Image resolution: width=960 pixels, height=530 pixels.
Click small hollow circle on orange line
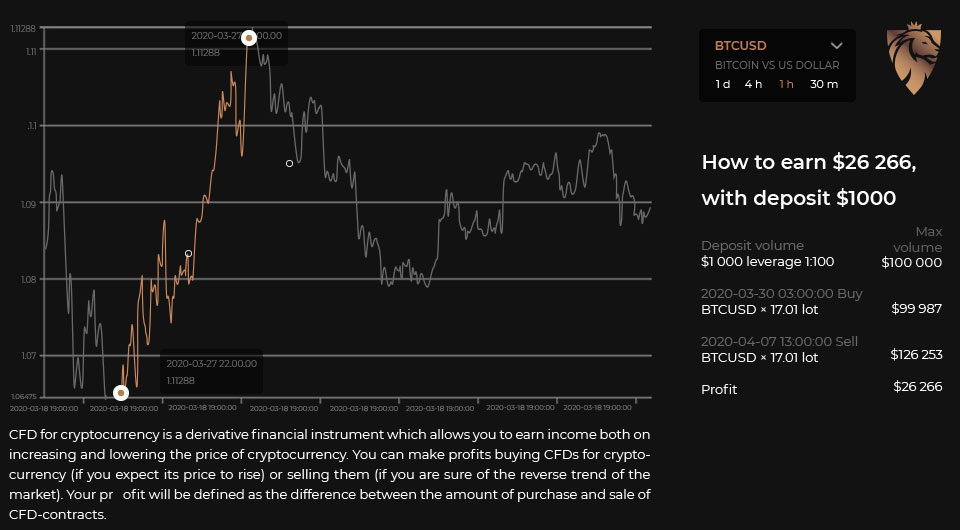[x=188, y=253]
